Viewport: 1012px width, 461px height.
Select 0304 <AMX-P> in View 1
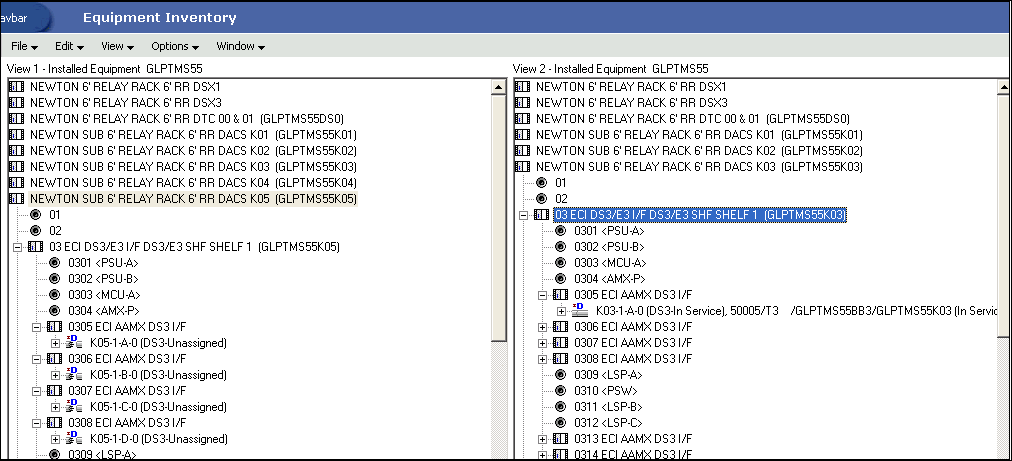click(104, 311)
